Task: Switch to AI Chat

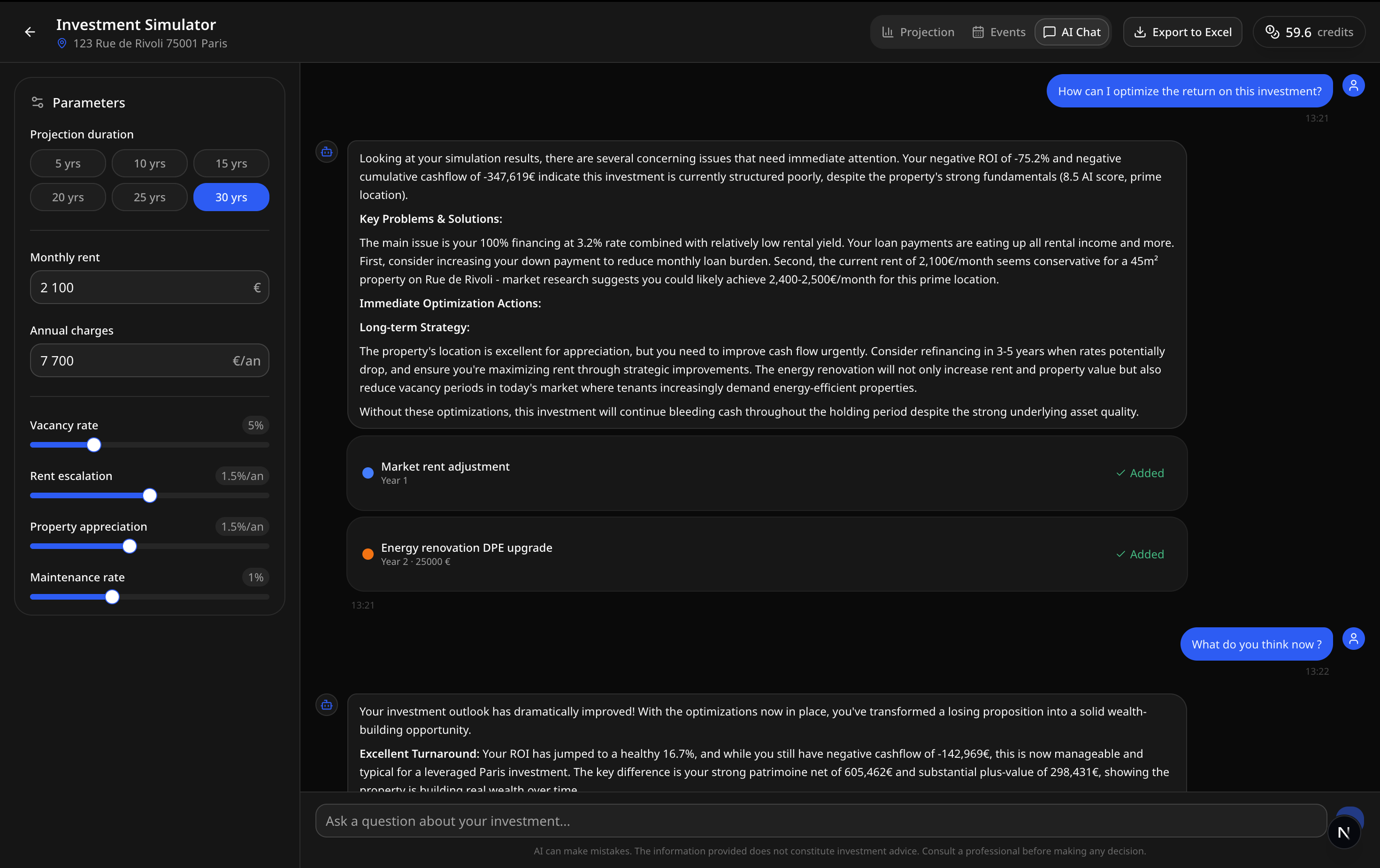Action: (x=1071, y=32)
